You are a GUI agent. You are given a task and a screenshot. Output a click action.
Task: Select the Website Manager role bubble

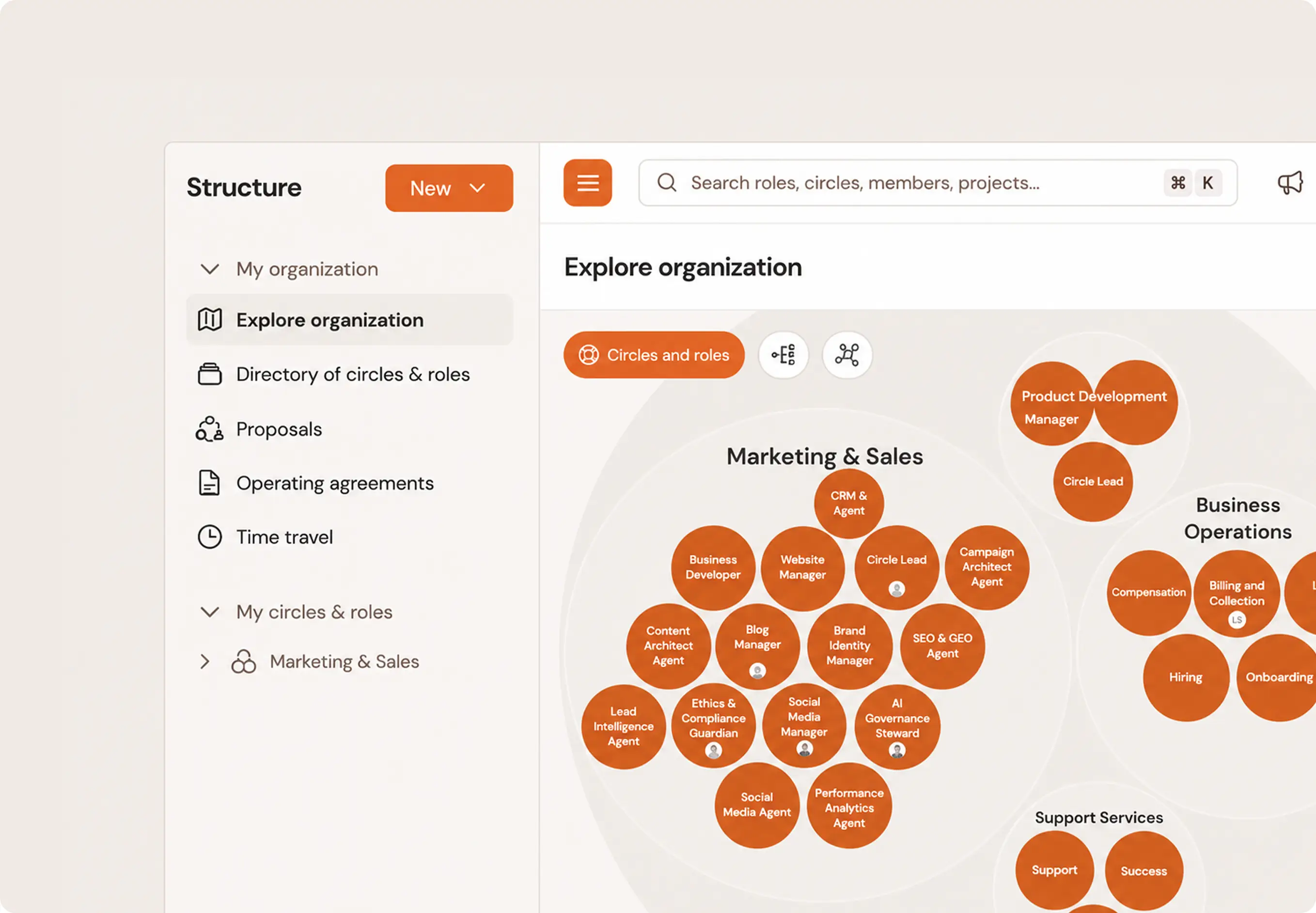802,567
